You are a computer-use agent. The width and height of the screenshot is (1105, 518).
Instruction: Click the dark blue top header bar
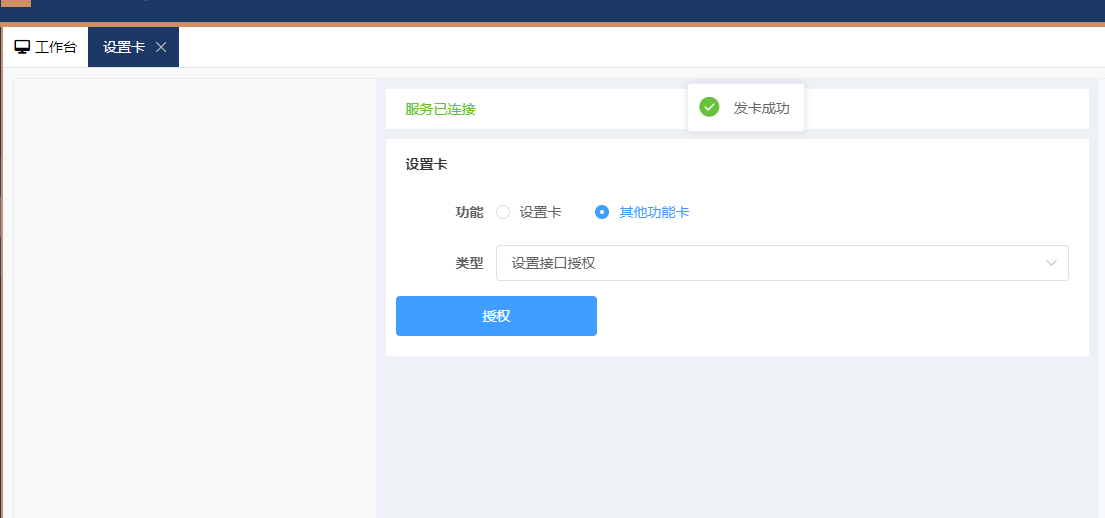click(600, 10)
